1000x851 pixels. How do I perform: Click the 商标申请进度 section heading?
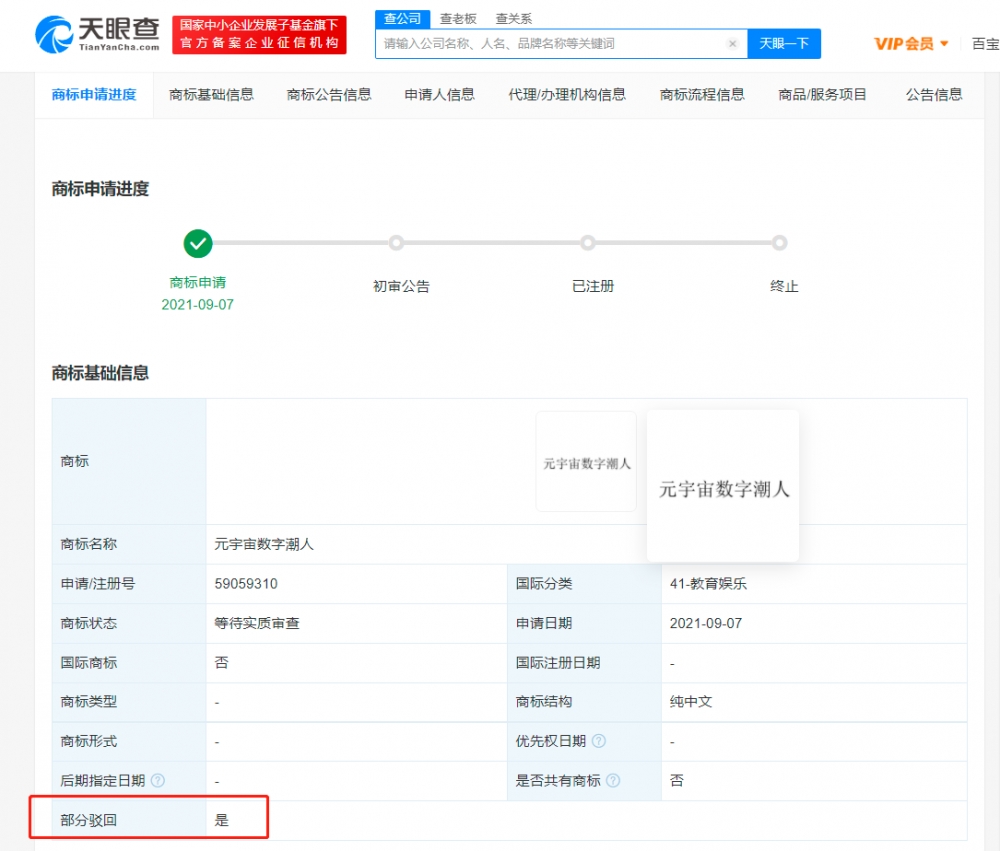[100, 189]
